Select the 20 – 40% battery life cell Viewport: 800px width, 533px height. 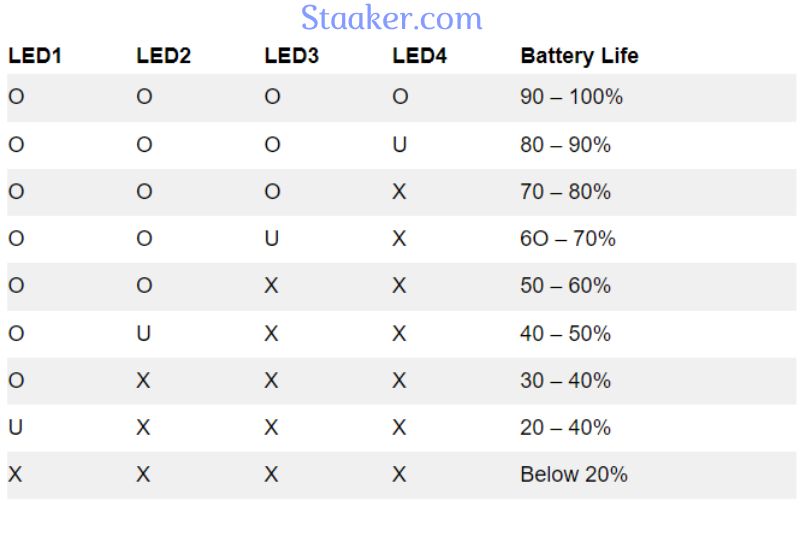pyautogui.click(x=565, y=427)
